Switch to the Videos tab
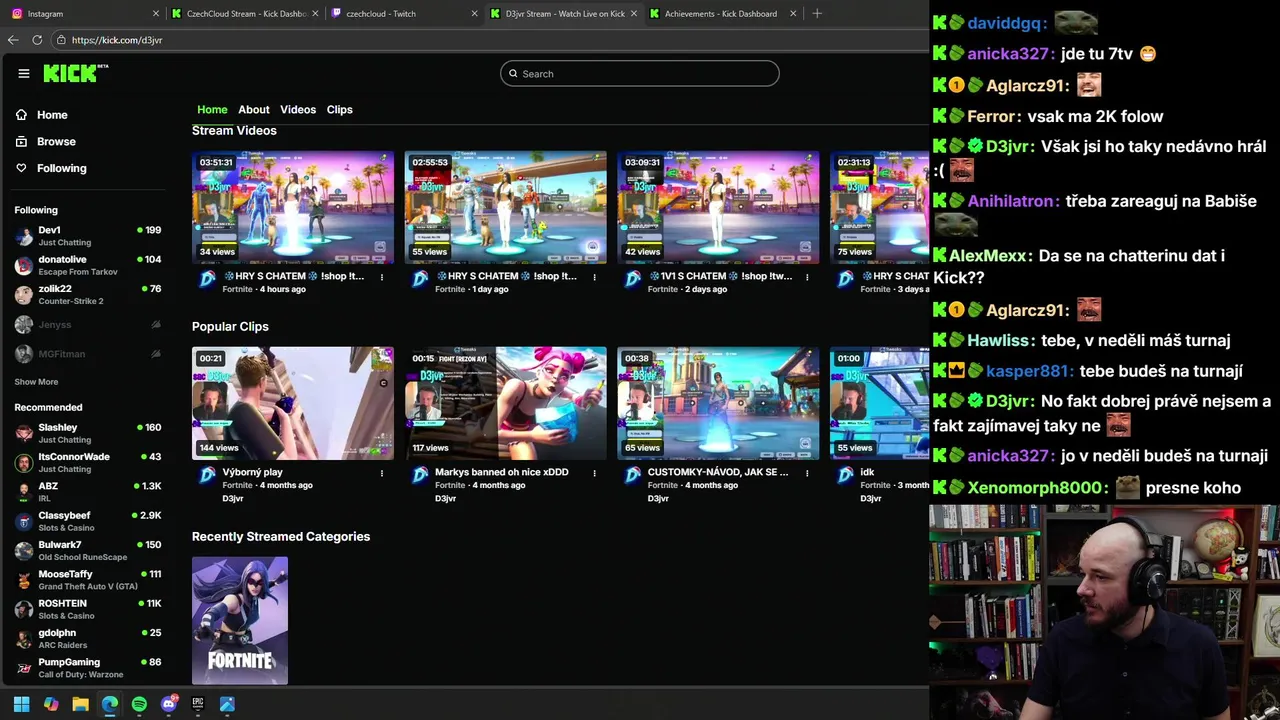1280x720 pixels. [298, 109]
